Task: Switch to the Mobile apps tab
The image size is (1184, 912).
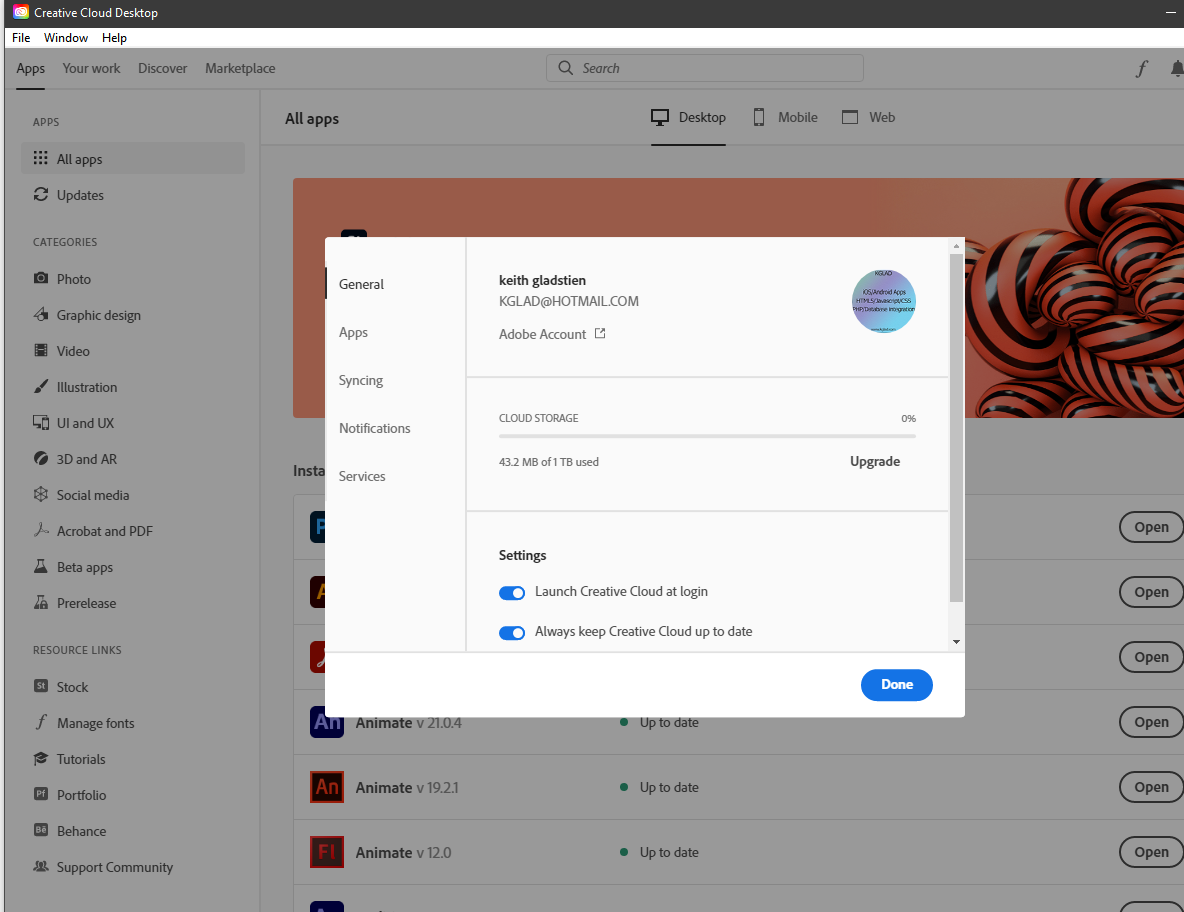Action: point(785,117)
